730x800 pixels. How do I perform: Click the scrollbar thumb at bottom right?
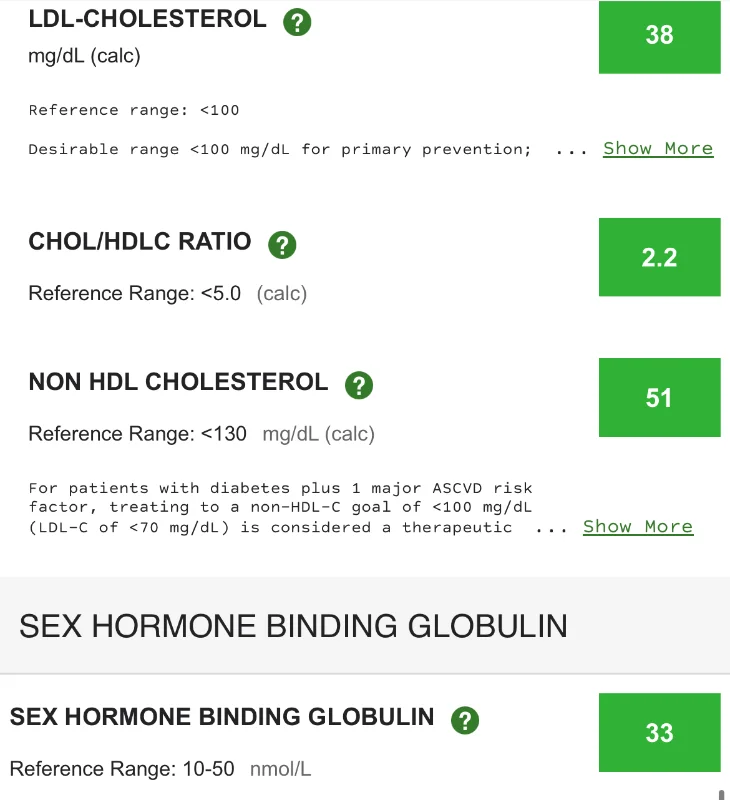[721, 795]
